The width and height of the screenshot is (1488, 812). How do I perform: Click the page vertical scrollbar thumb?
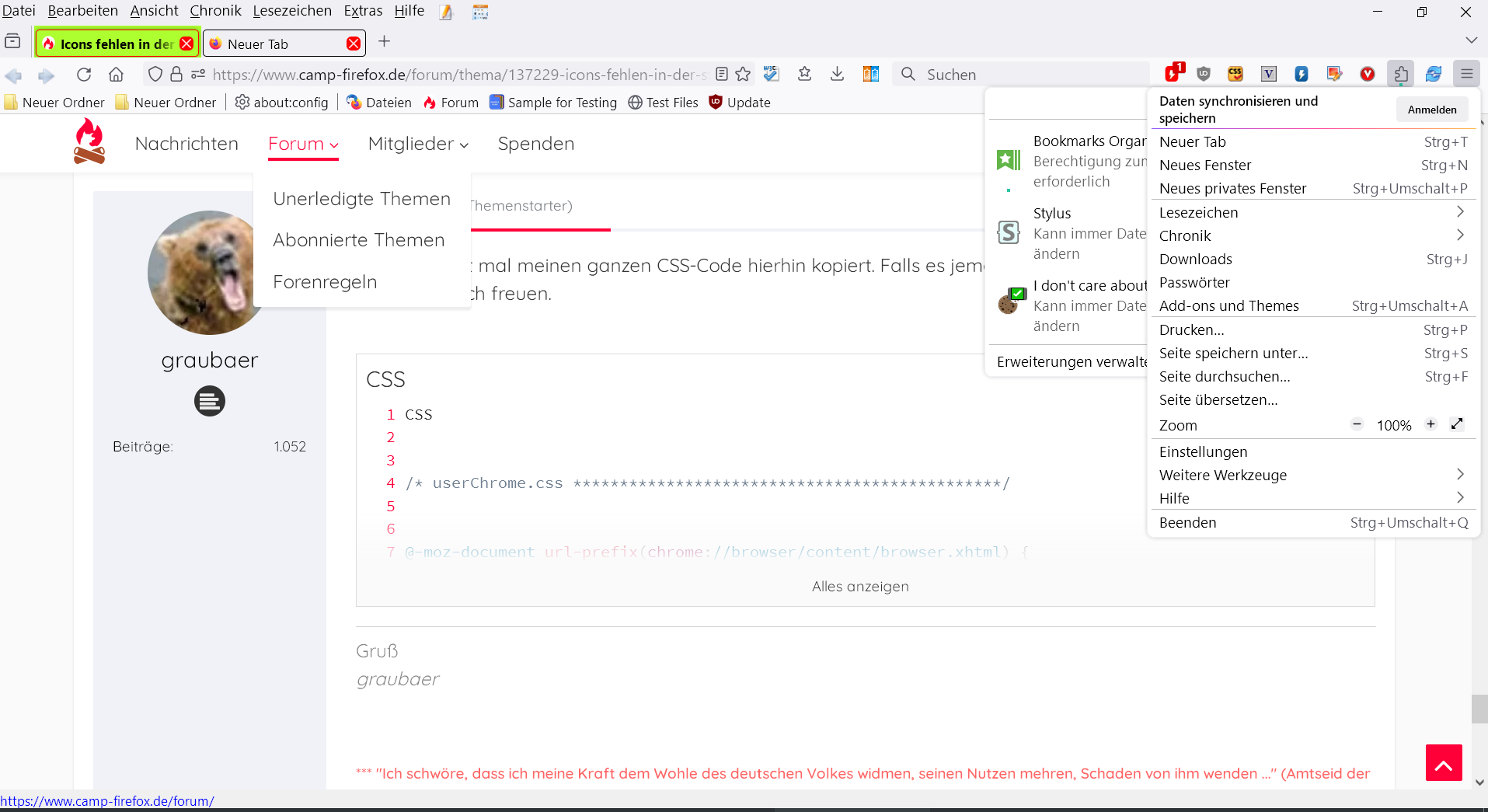click(x=1479, y=709)
